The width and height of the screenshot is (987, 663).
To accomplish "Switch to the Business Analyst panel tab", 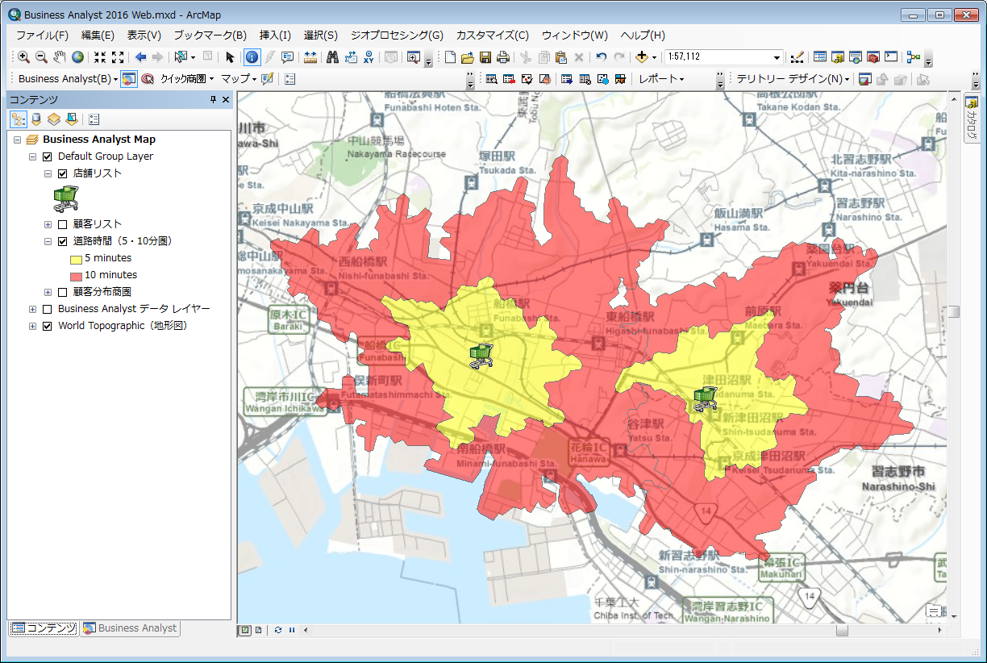I will click(x=130, y=628).
